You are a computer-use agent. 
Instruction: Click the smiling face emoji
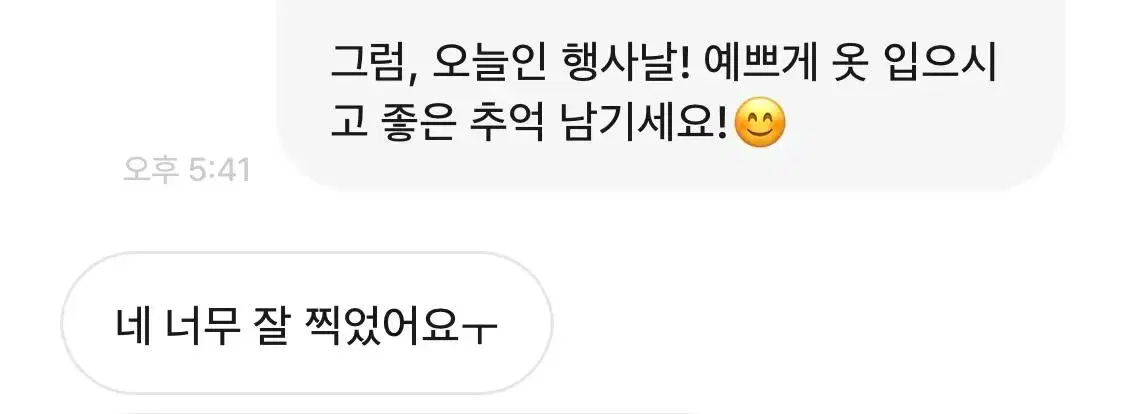tap(761, 123)
